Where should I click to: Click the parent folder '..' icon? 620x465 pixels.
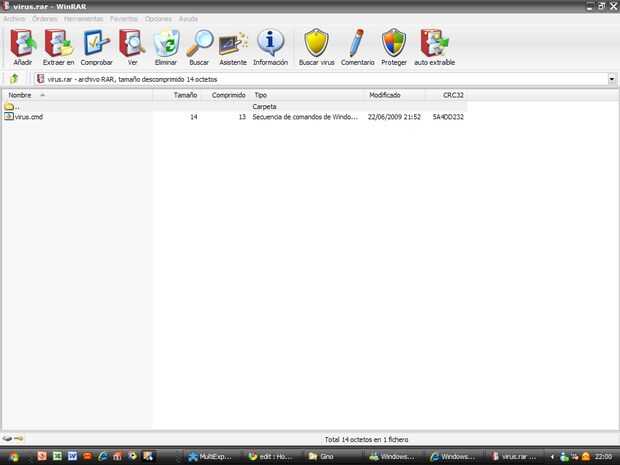(9, 106)
